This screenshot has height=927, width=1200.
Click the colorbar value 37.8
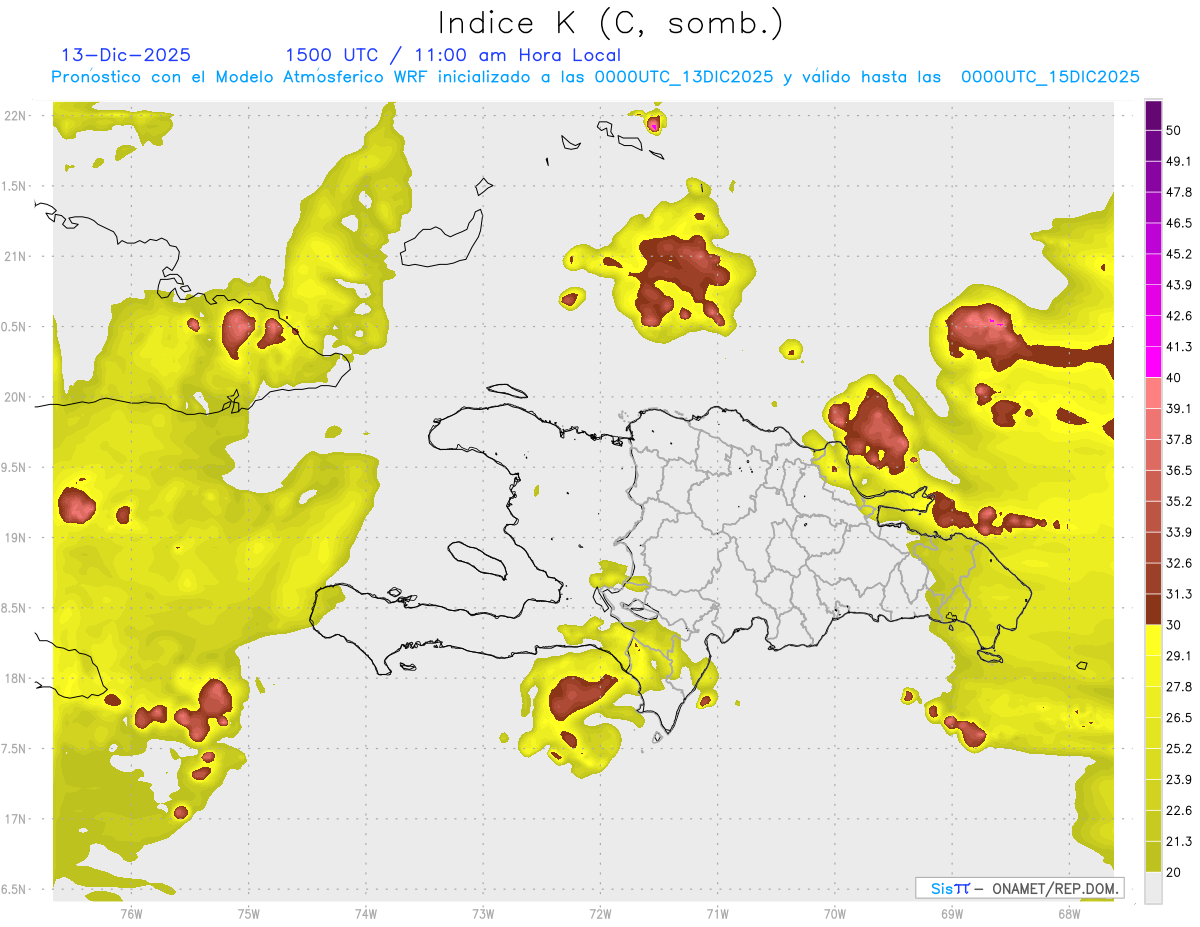click(x=1180, y=439)
